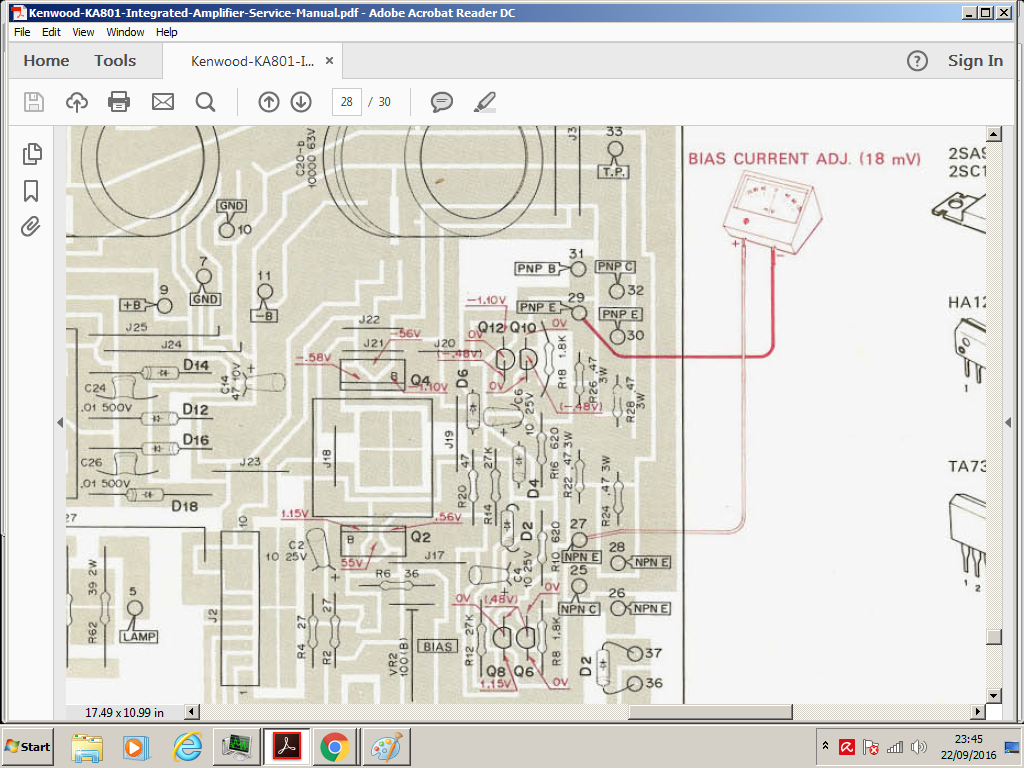Go to next page arrow
1024x768 pixels.
click(x=301, y=102)
